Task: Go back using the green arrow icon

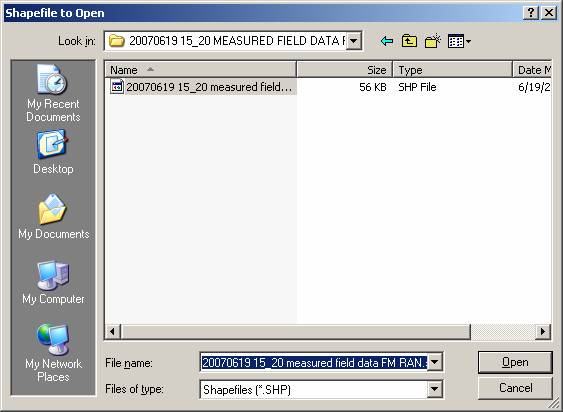Action: coord(387,41)
